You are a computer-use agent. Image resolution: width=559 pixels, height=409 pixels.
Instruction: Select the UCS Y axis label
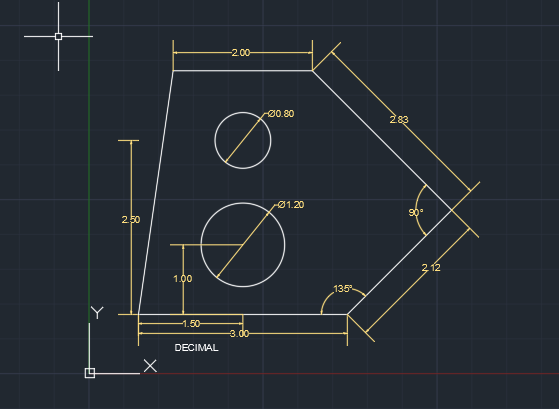pyautogui.click(x=97, y=312)
